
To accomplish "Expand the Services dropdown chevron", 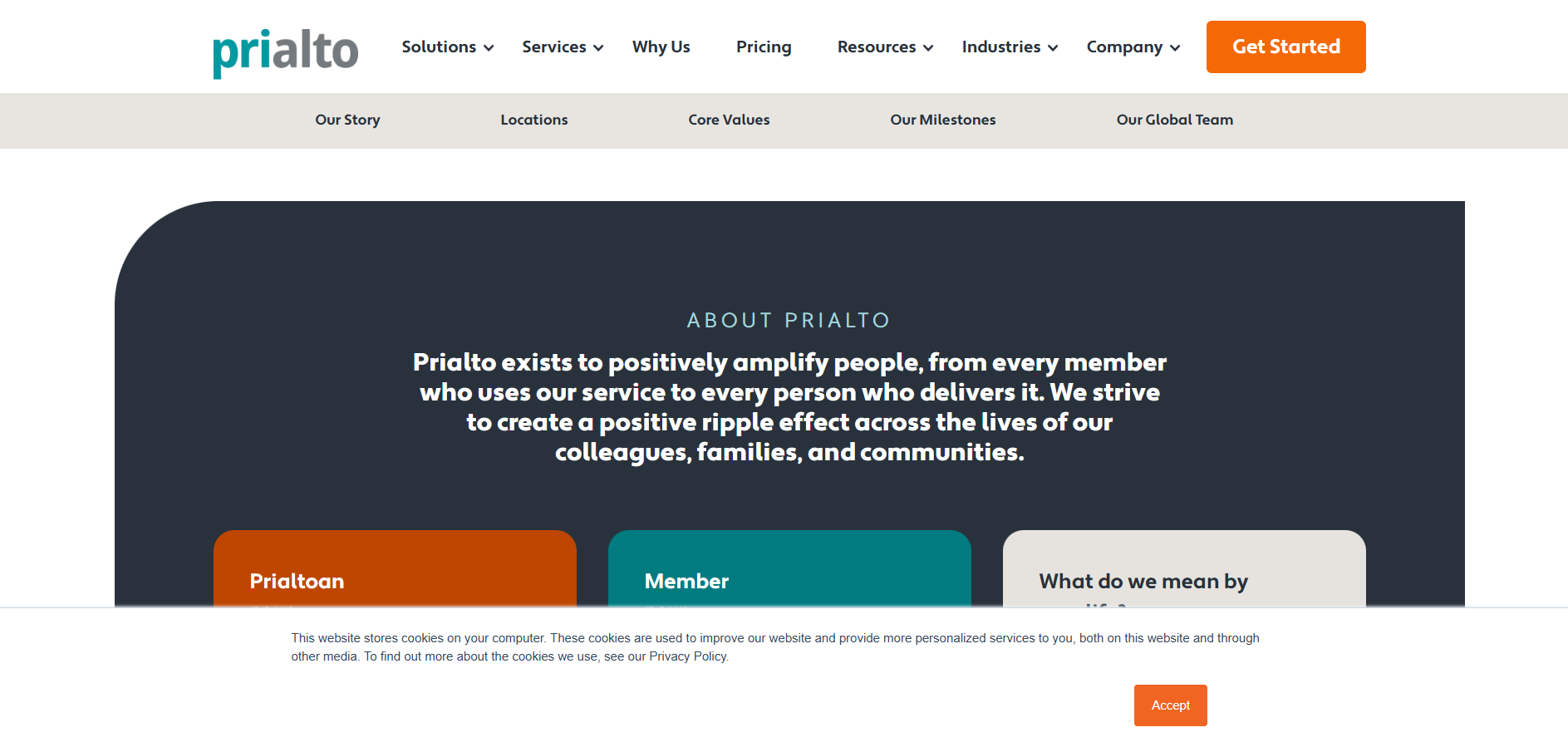I will click(598, 48).
